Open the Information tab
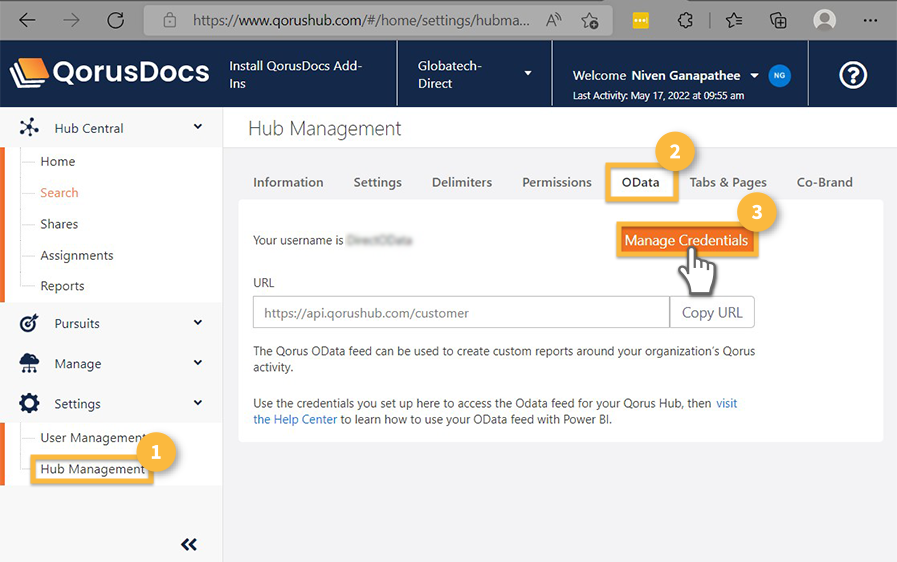 coord(288,182)
